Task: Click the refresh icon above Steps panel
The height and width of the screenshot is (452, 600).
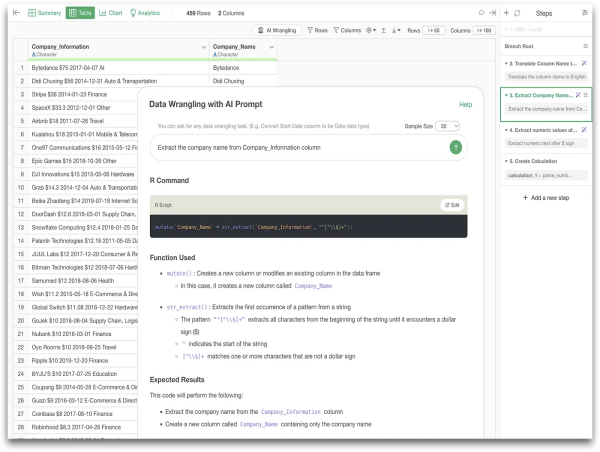Action: click(x=517, y=13)
